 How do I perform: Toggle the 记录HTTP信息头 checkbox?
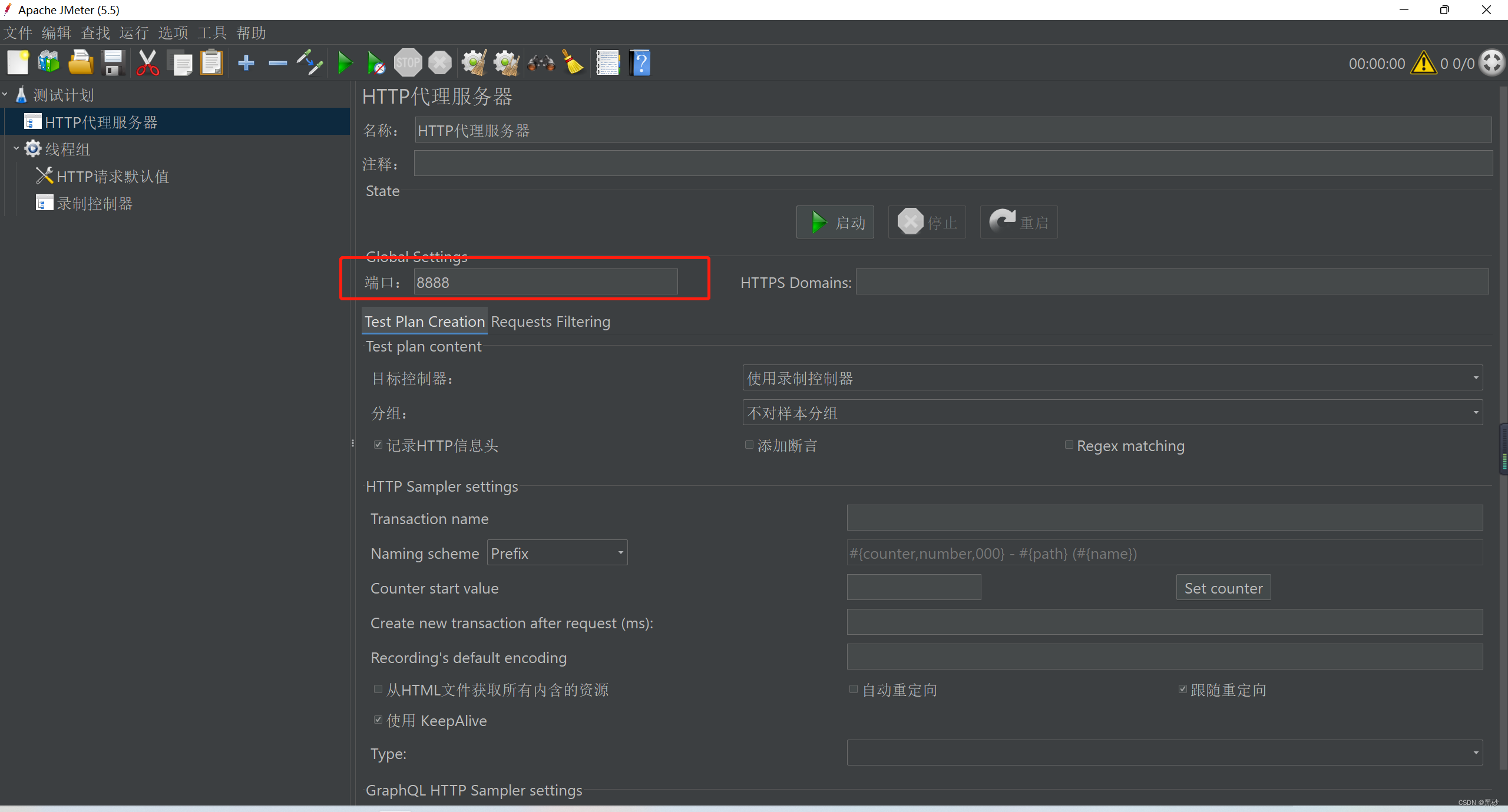click(378, 445)
